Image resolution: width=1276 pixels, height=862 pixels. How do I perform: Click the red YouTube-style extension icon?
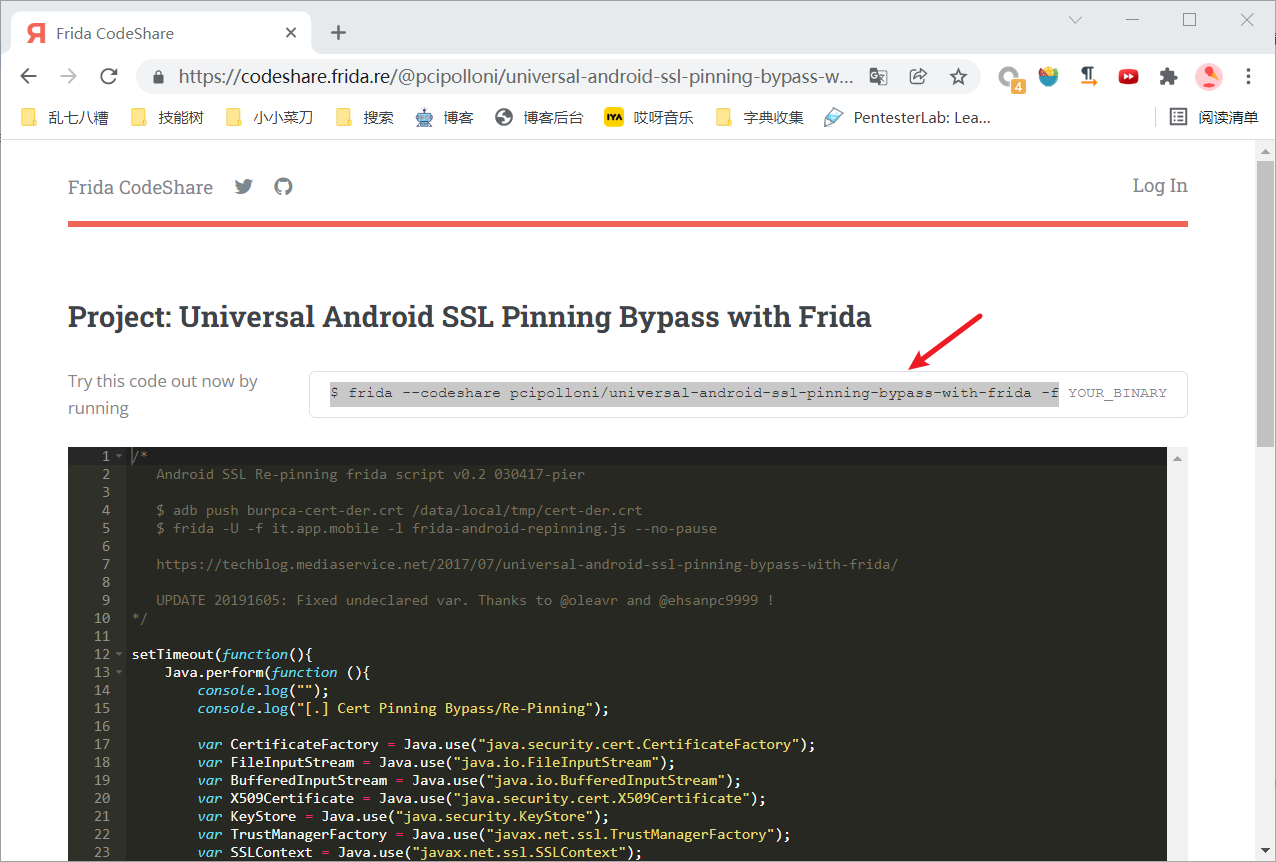pyautogui.click(x=1128, y=77)
